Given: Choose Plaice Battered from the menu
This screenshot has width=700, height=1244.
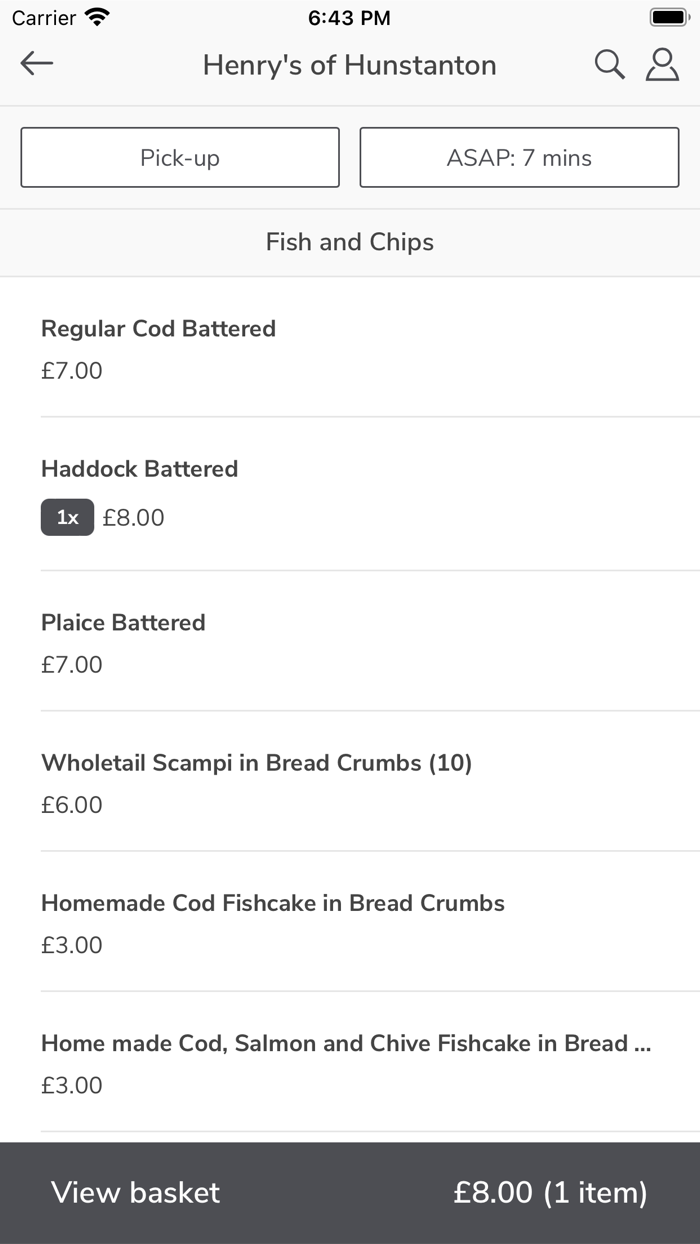Looking at the screenshot, I should pyautogui.click(x=123, y=623).
